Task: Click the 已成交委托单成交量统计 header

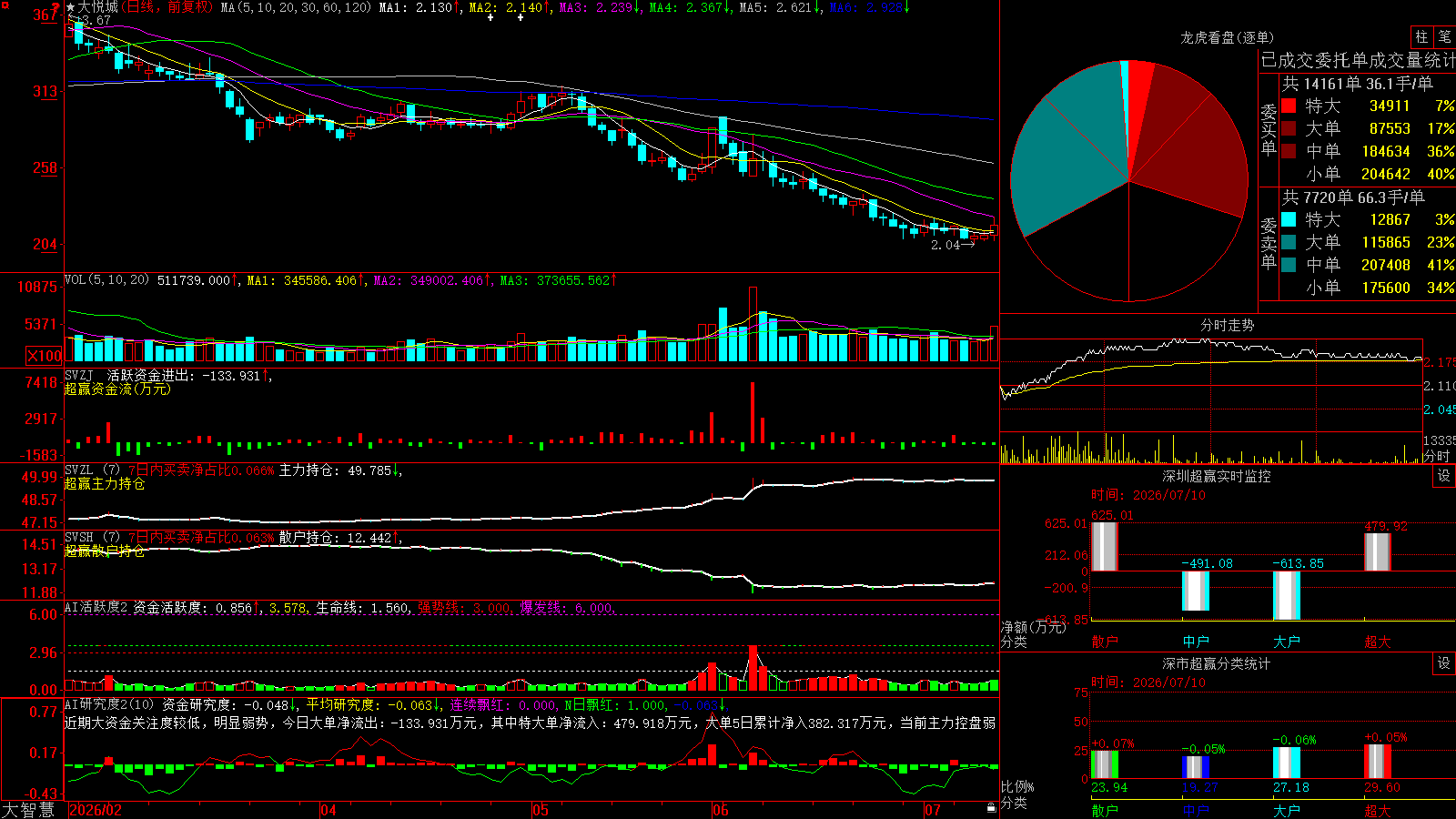Action: tap(1358, 60)
